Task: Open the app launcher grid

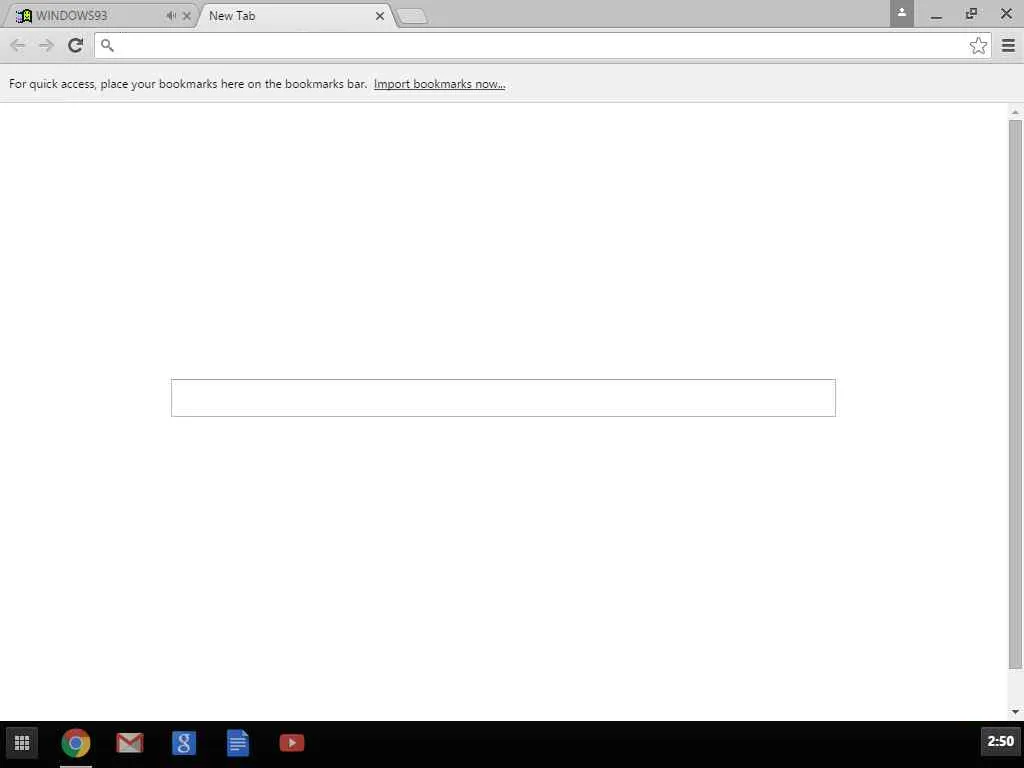Action: [22, 743]
